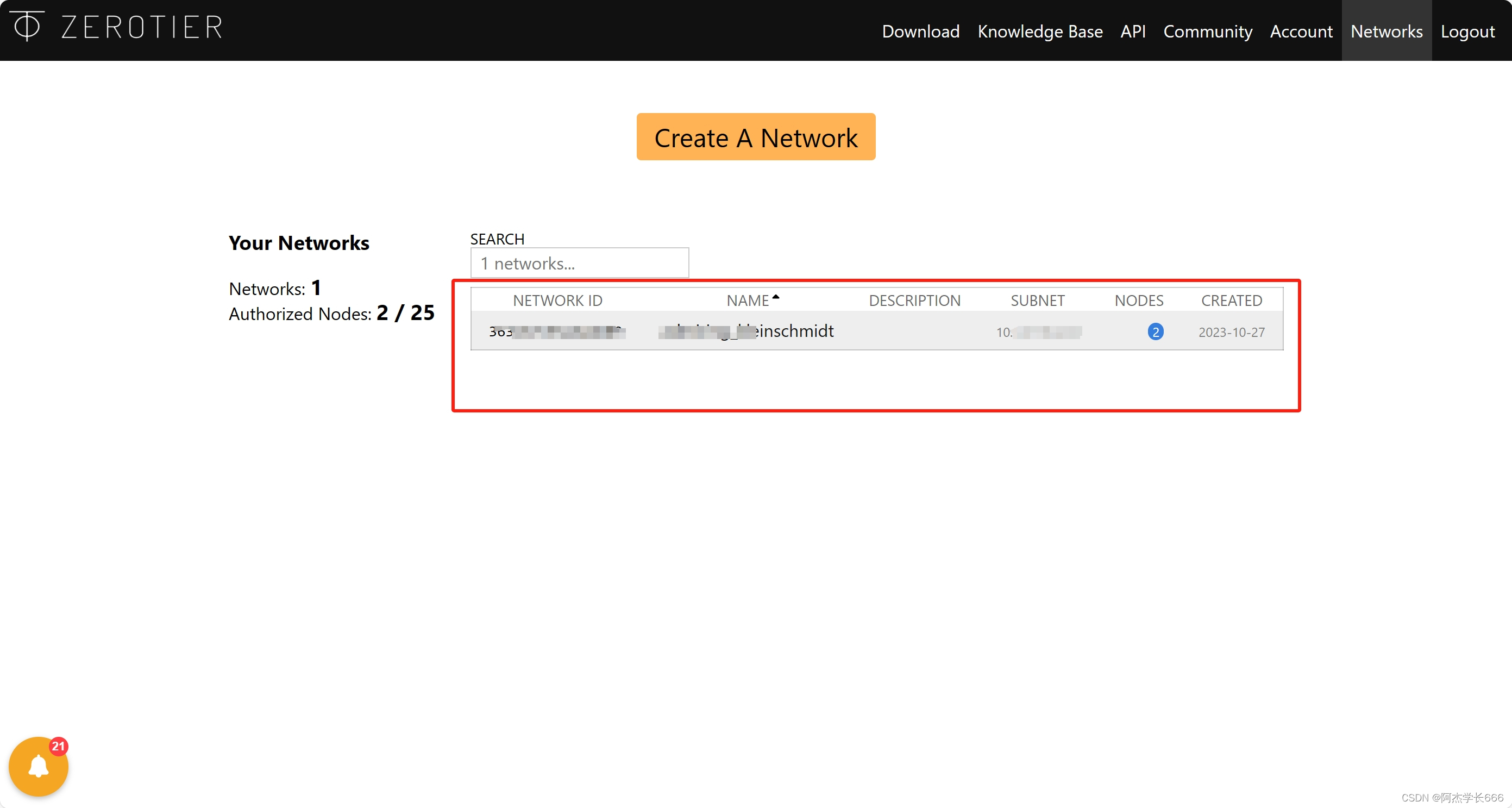Click the ZeroTier logo icon
This screenshot has height=808, width=1512.
27,27
